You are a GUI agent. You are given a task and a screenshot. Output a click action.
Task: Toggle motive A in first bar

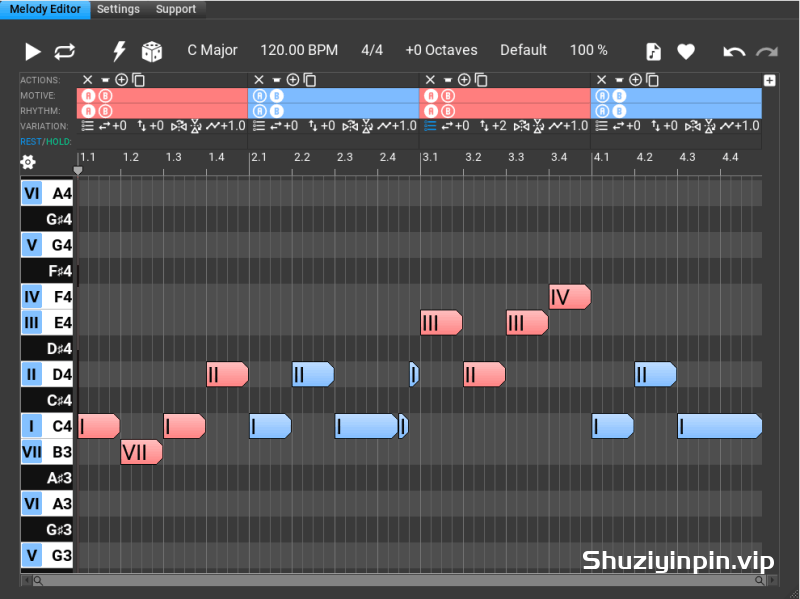click(x=88, y=95)
